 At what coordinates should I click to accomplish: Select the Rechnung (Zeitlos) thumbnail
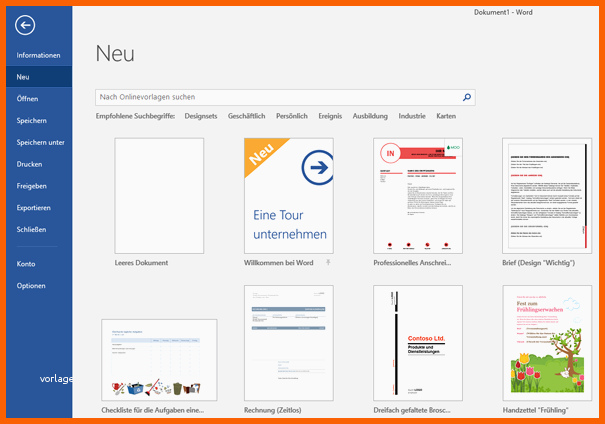pos(289,343)
